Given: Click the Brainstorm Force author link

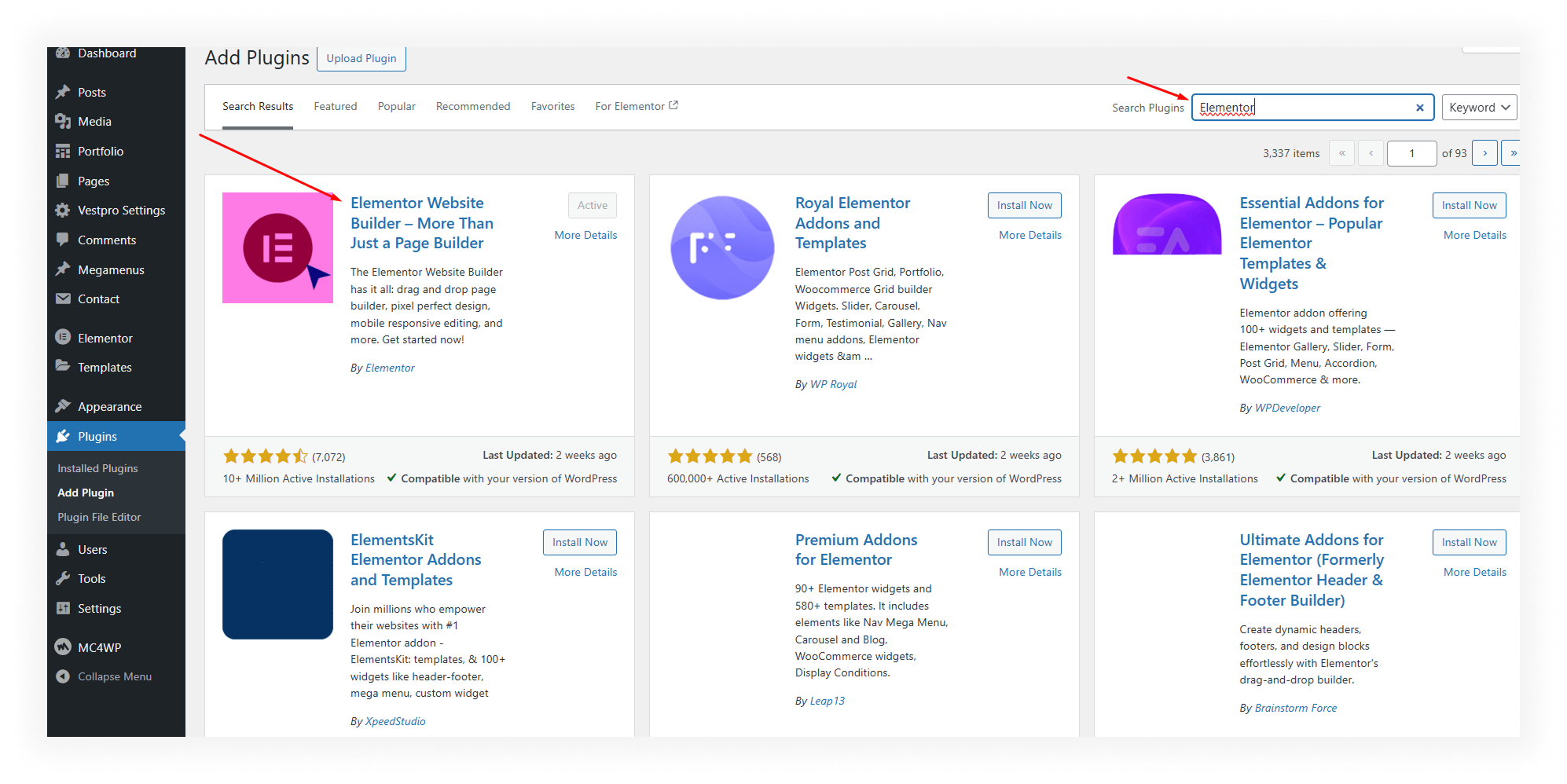Looking at the screenshot, I should [1296, 708].
